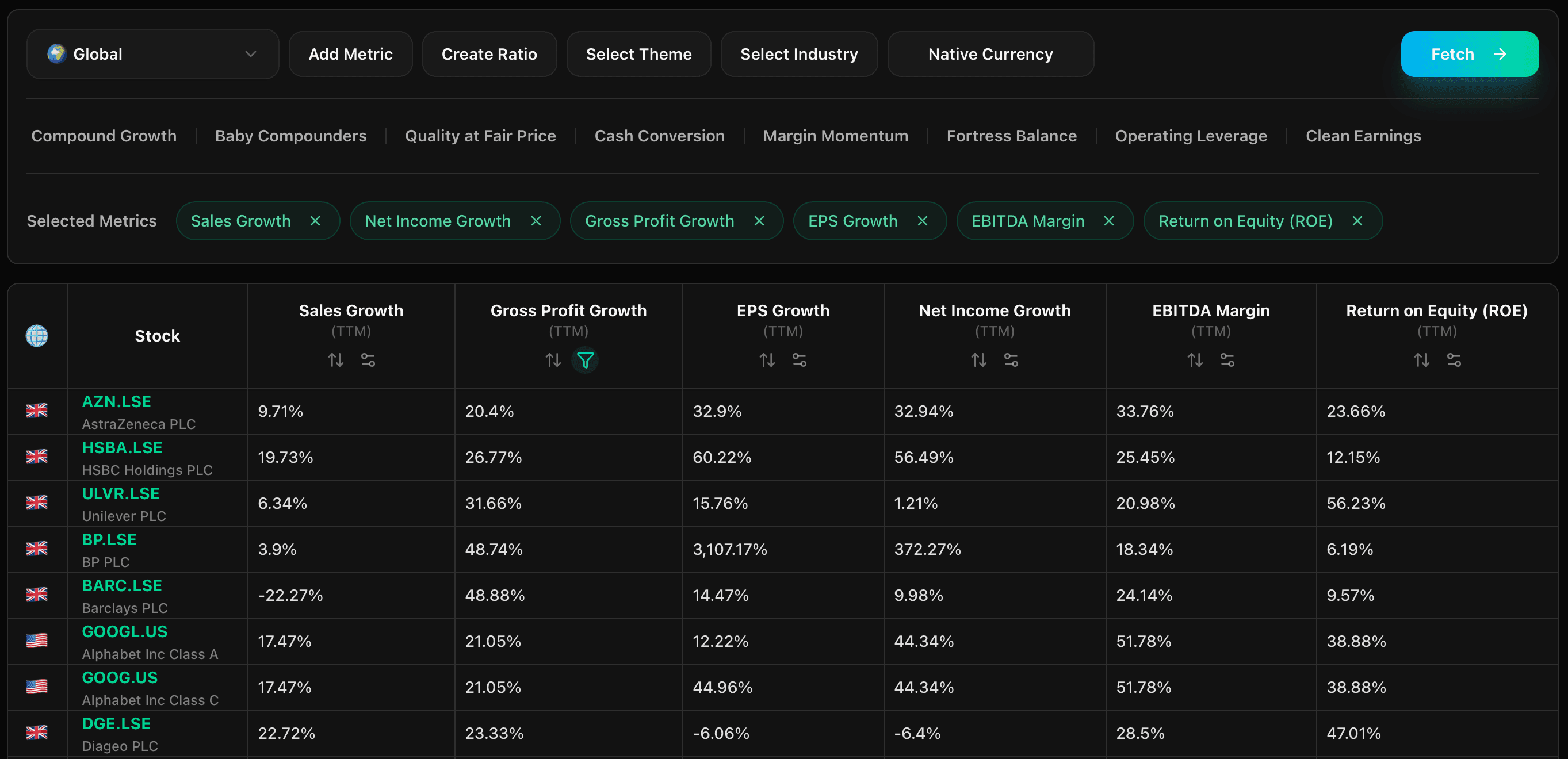Open Return on Equity filter settings

[x=1454, y=361]
